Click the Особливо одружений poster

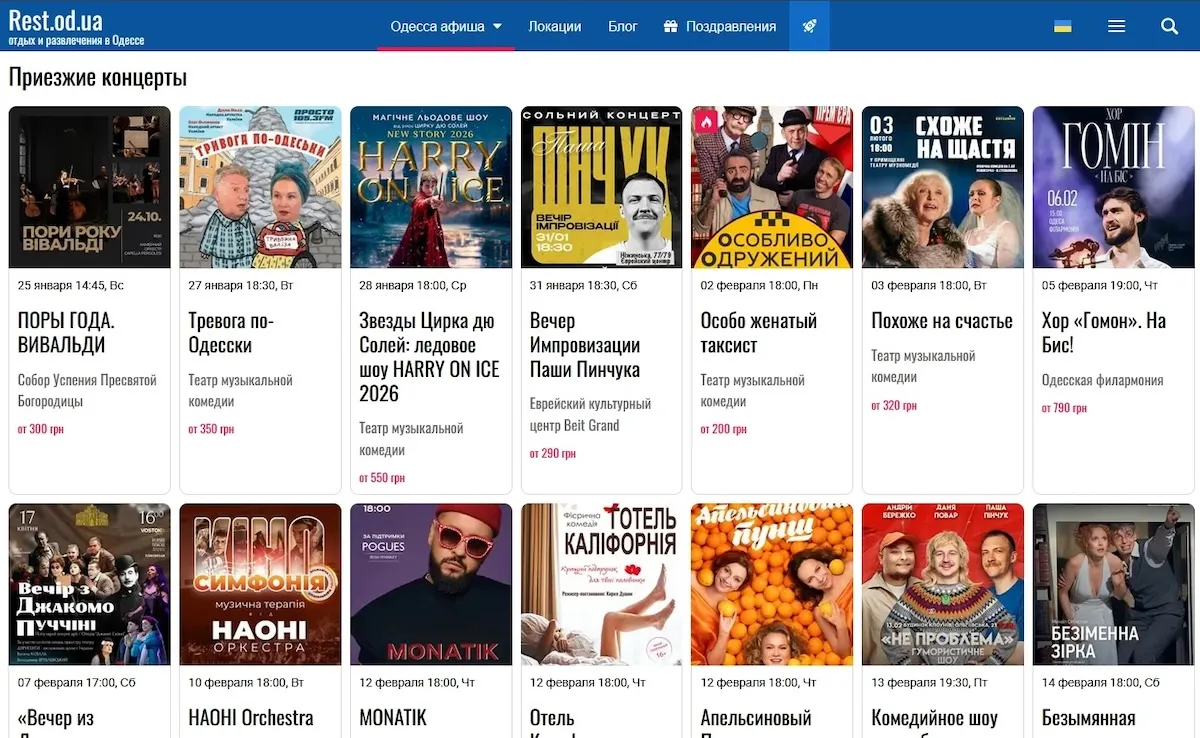772,187
